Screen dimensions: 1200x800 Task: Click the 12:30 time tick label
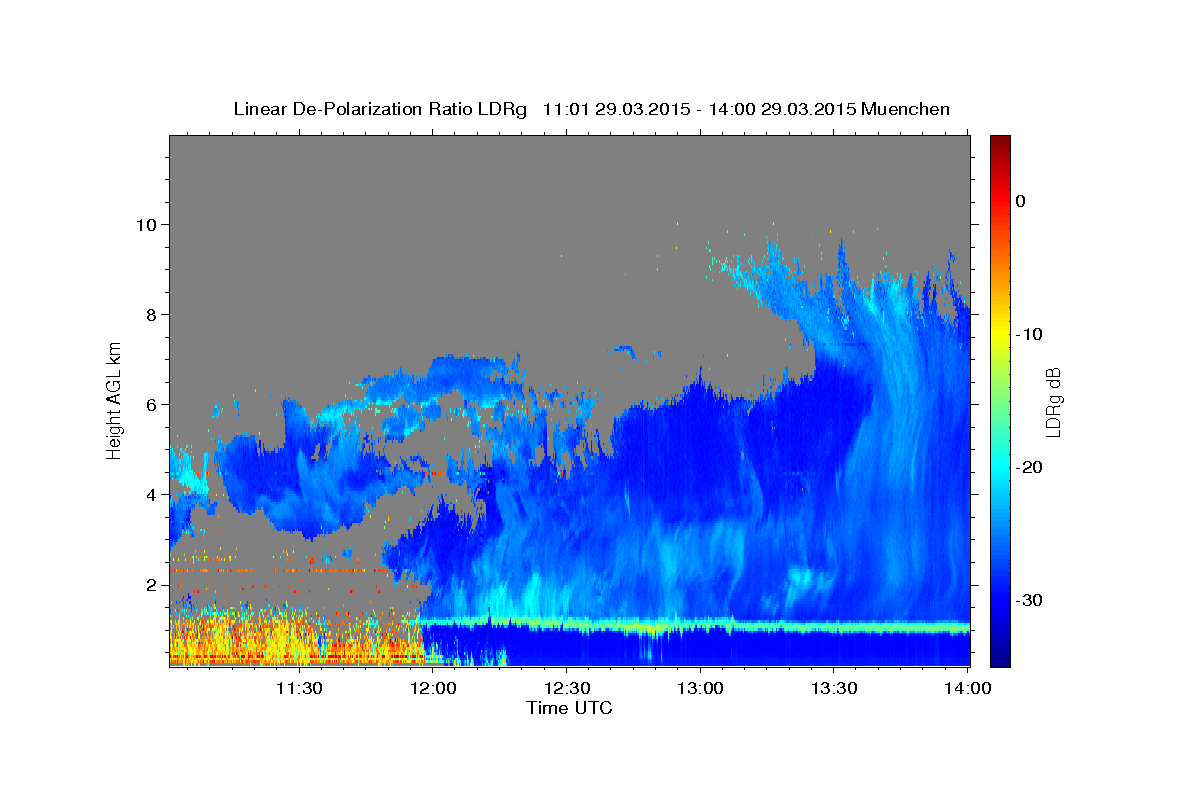point(566,688)
